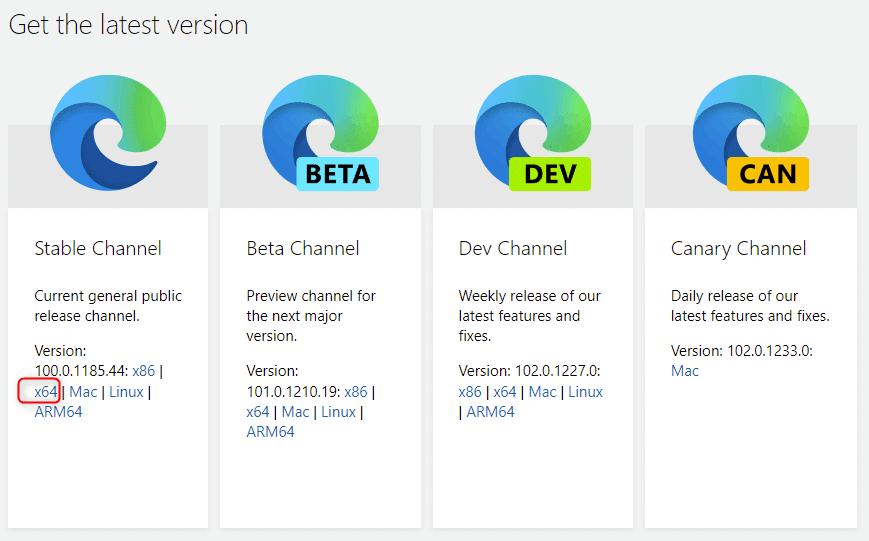Screen dimensions: 869x541
Task: Get the Dev channel ARM64 driver
Action: [x=490, y=411]
